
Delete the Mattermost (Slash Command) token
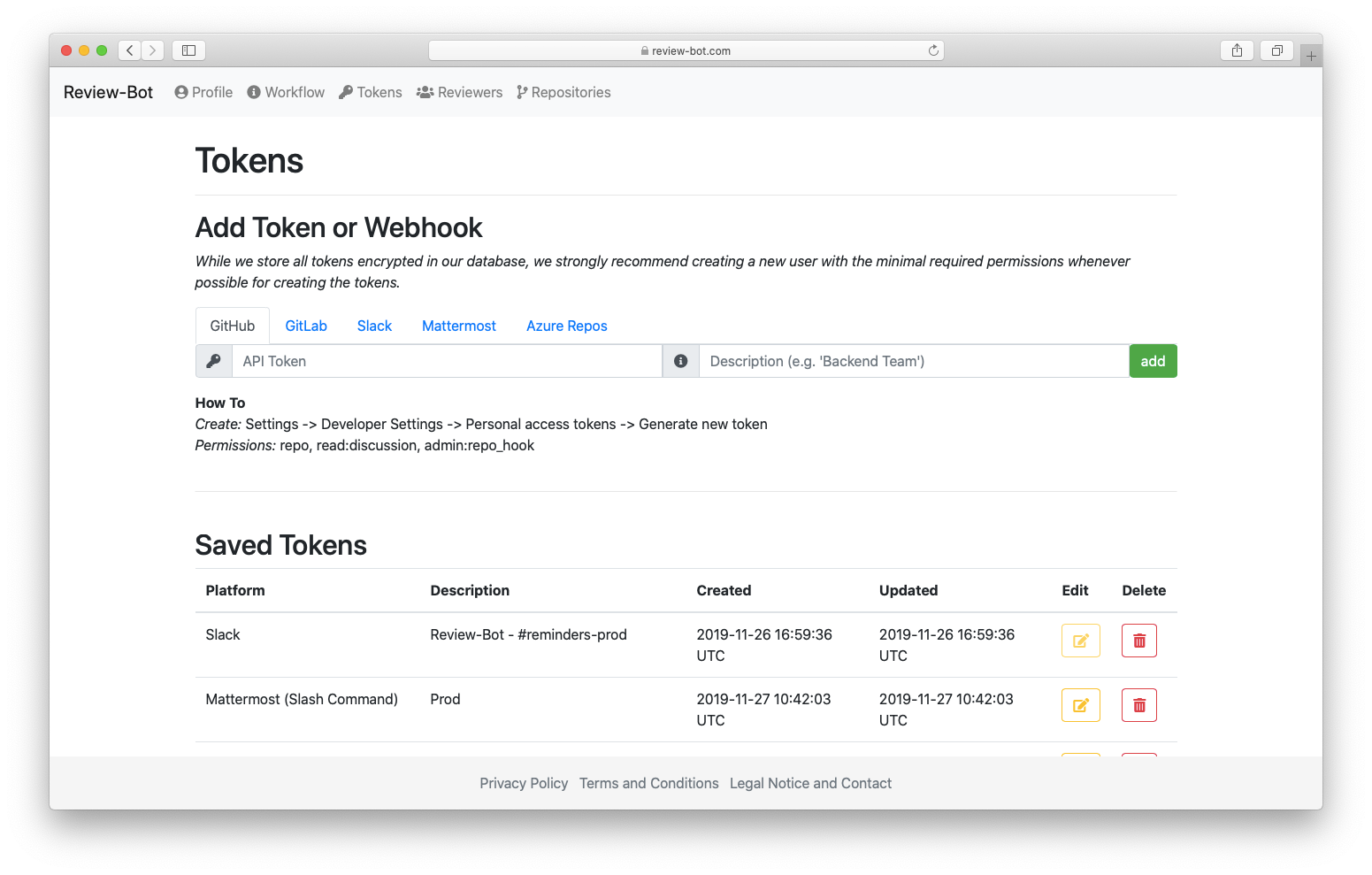point(1138,705)
